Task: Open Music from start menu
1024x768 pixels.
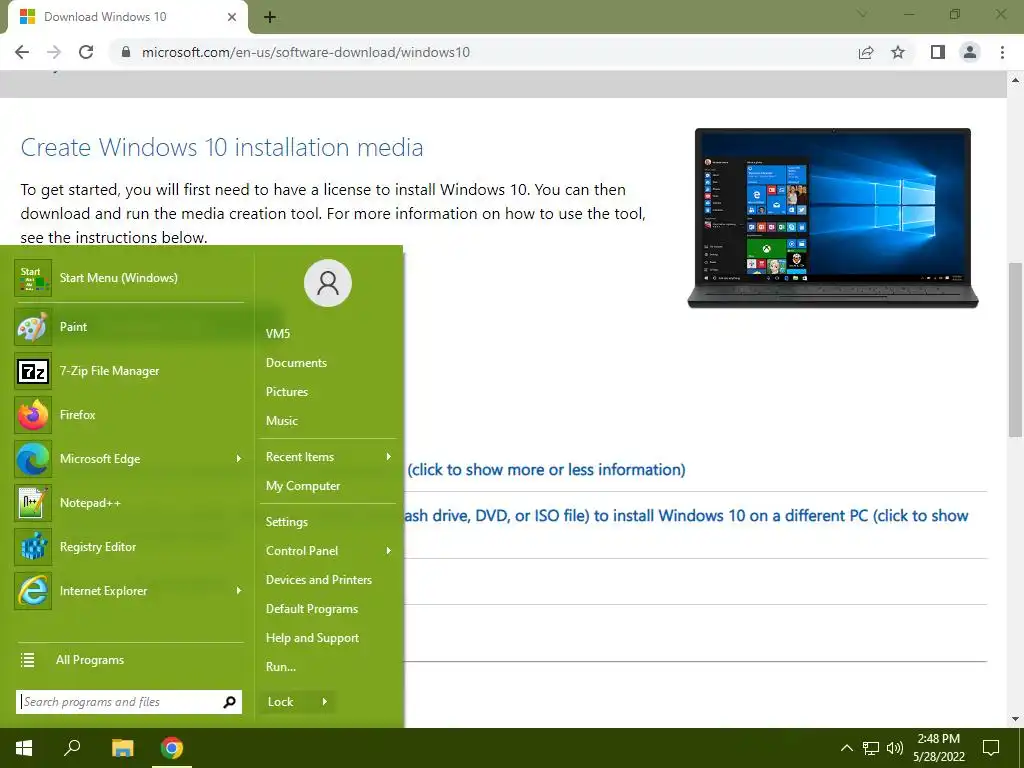Action: [x=281, y=421]
